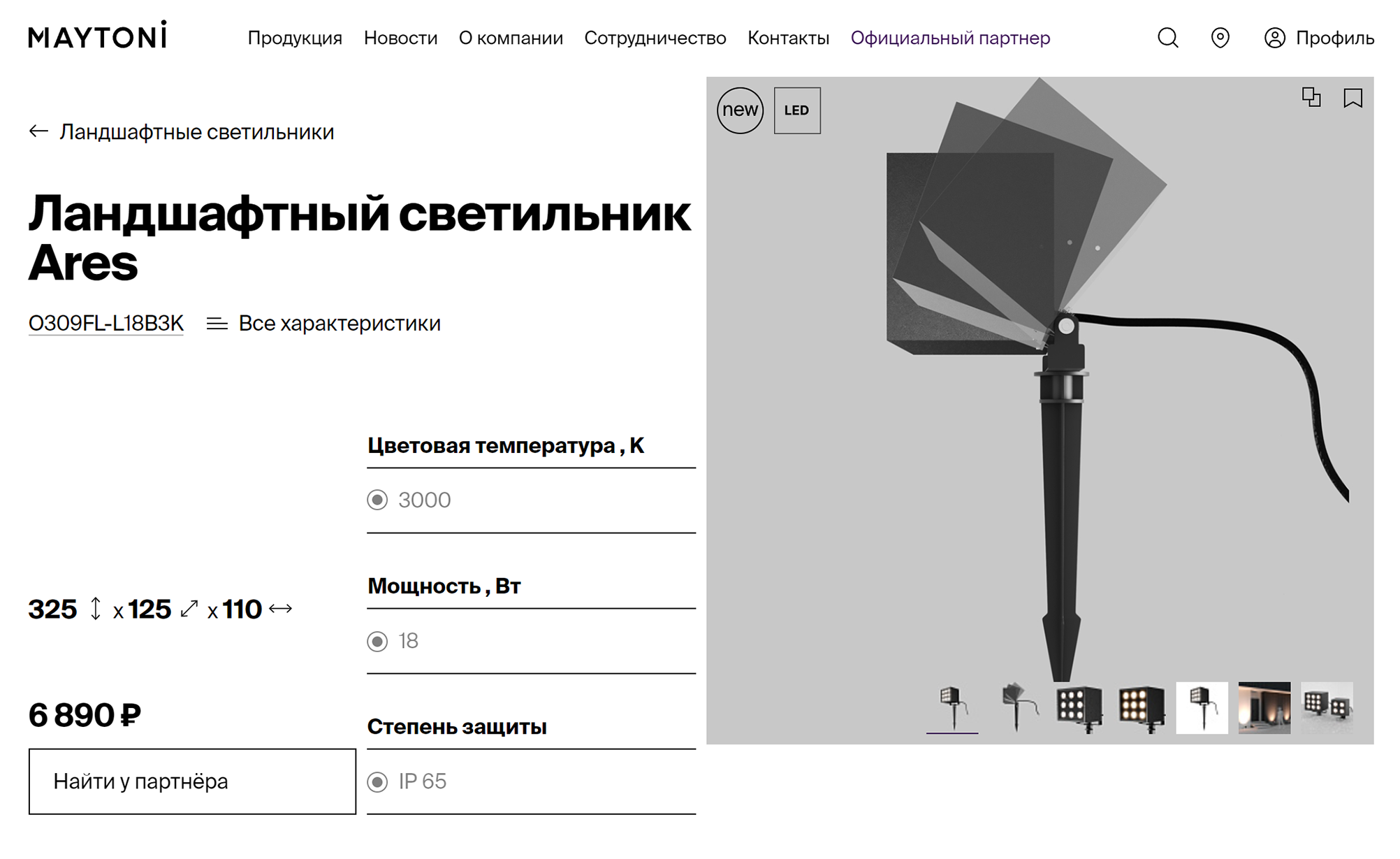The image size is (1400, 859).
Task: Click the diagonal depth arrow after 125
Action: click(189, 609)
